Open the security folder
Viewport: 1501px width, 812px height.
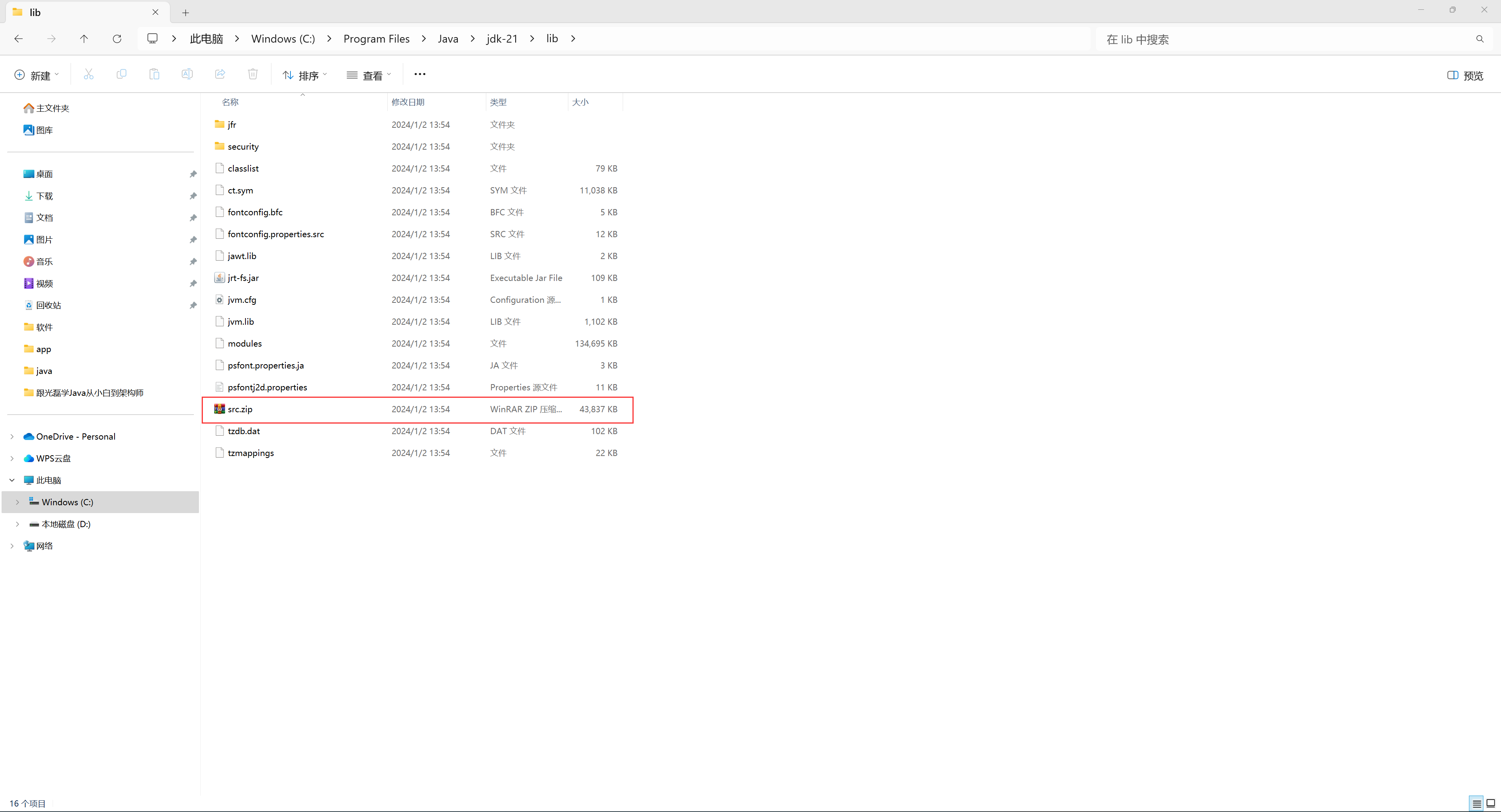(x=243, y=146)
